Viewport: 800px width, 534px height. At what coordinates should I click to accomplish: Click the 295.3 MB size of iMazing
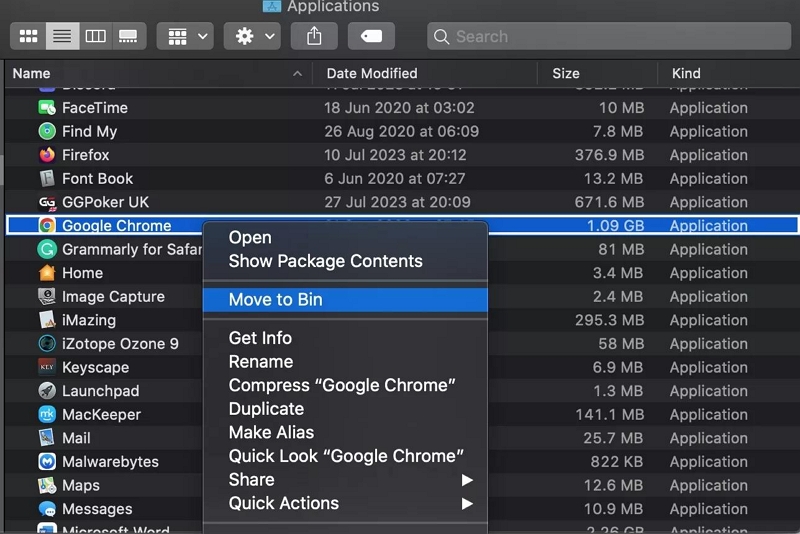[x=609, y=320]
